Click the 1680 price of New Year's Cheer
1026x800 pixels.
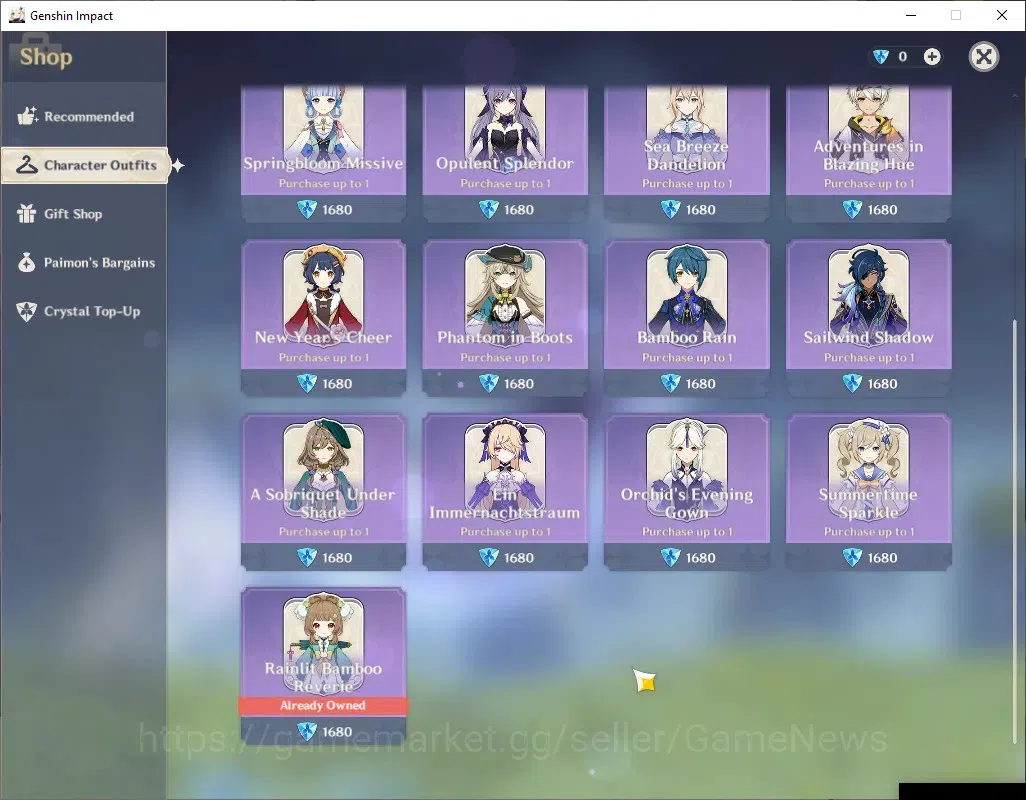click(337, 384)
